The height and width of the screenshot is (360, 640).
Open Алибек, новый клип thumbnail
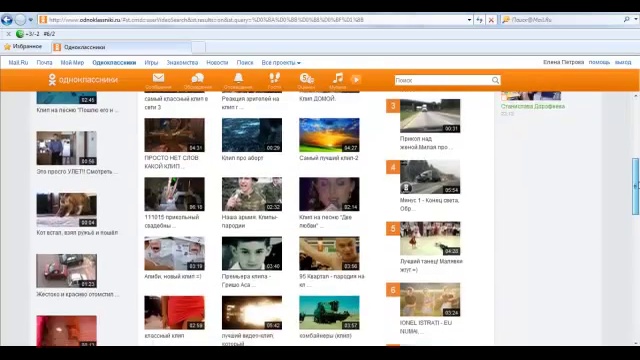pos(174,253)
